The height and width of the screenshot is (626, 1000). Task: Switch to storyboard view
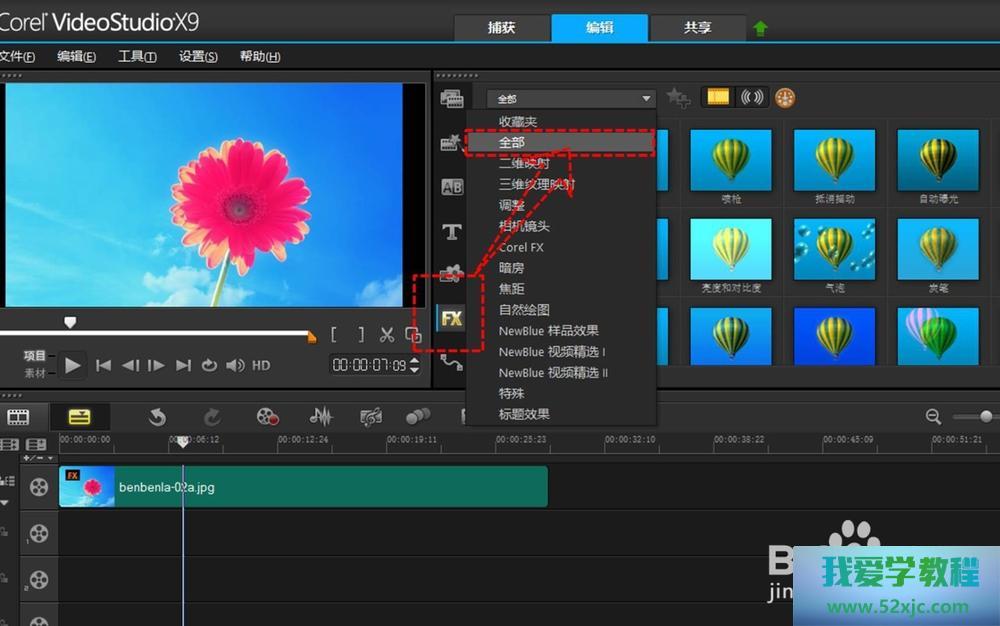[18, 417]
